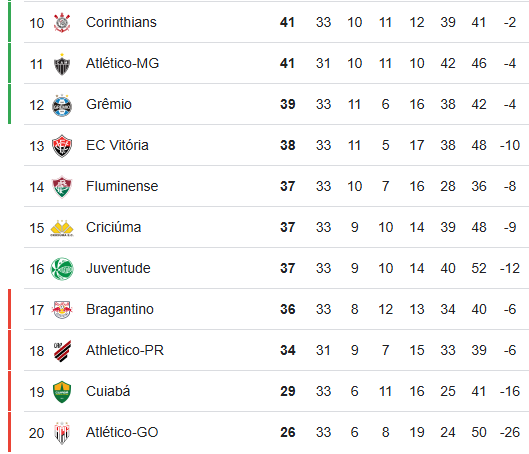The height and width of the screenshot is (454, 529).
Task: Click Cuiabá's 29 points value
Action: [287, 391]
